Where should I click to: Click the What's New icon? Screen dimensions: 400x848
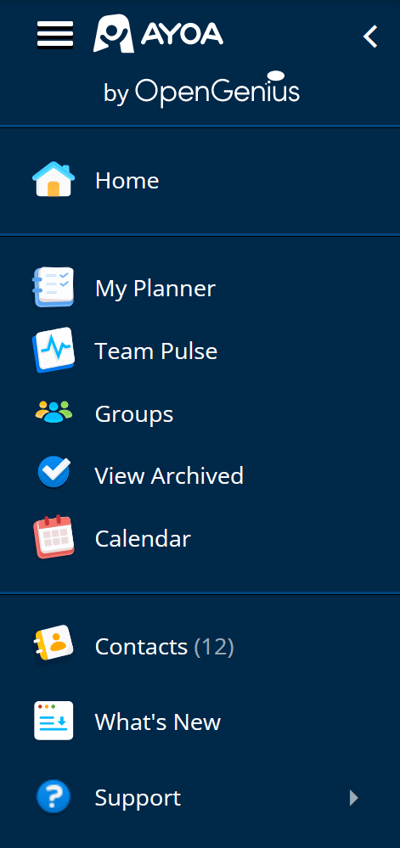[x=54, y=720]
